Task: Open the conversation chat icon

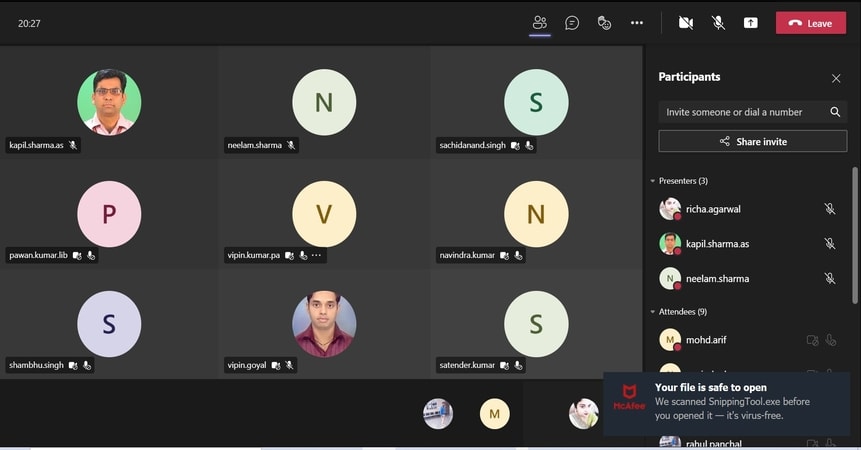Action: click(x=572, y=22)
